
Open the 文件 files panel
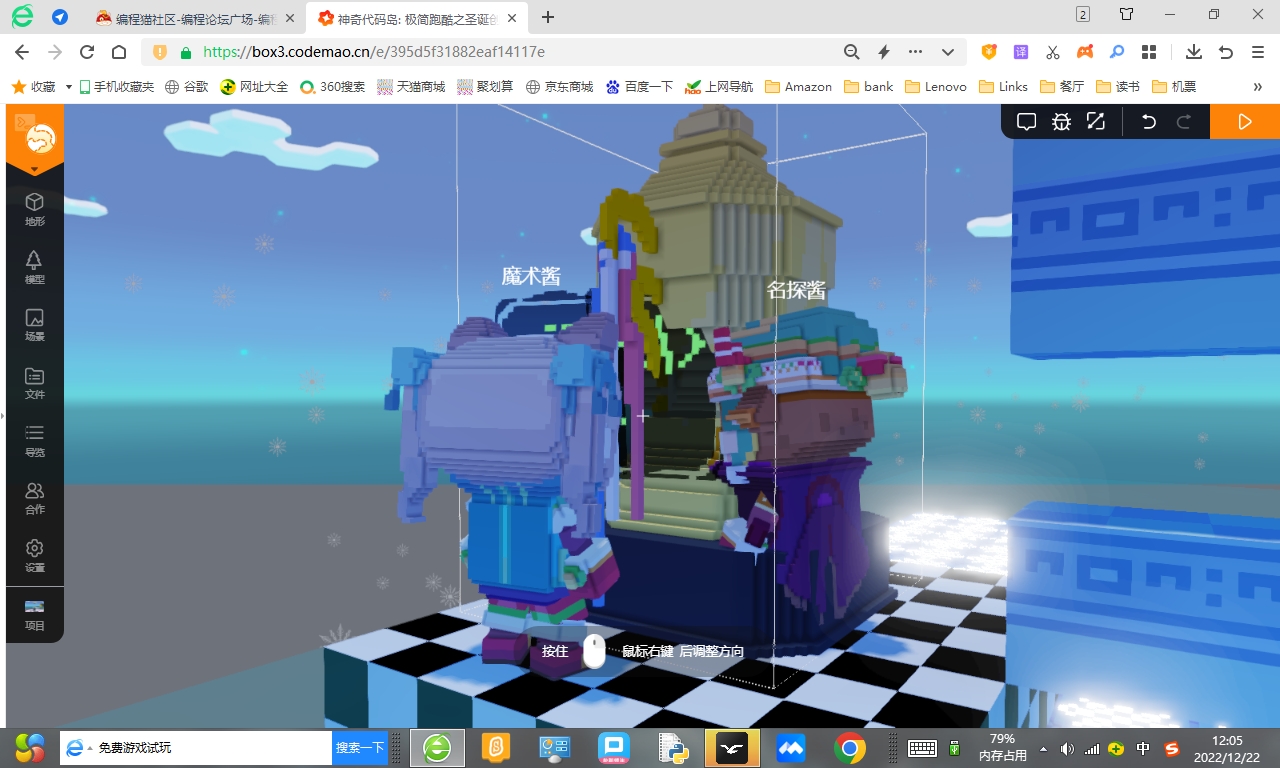click(x=35, y=382)
